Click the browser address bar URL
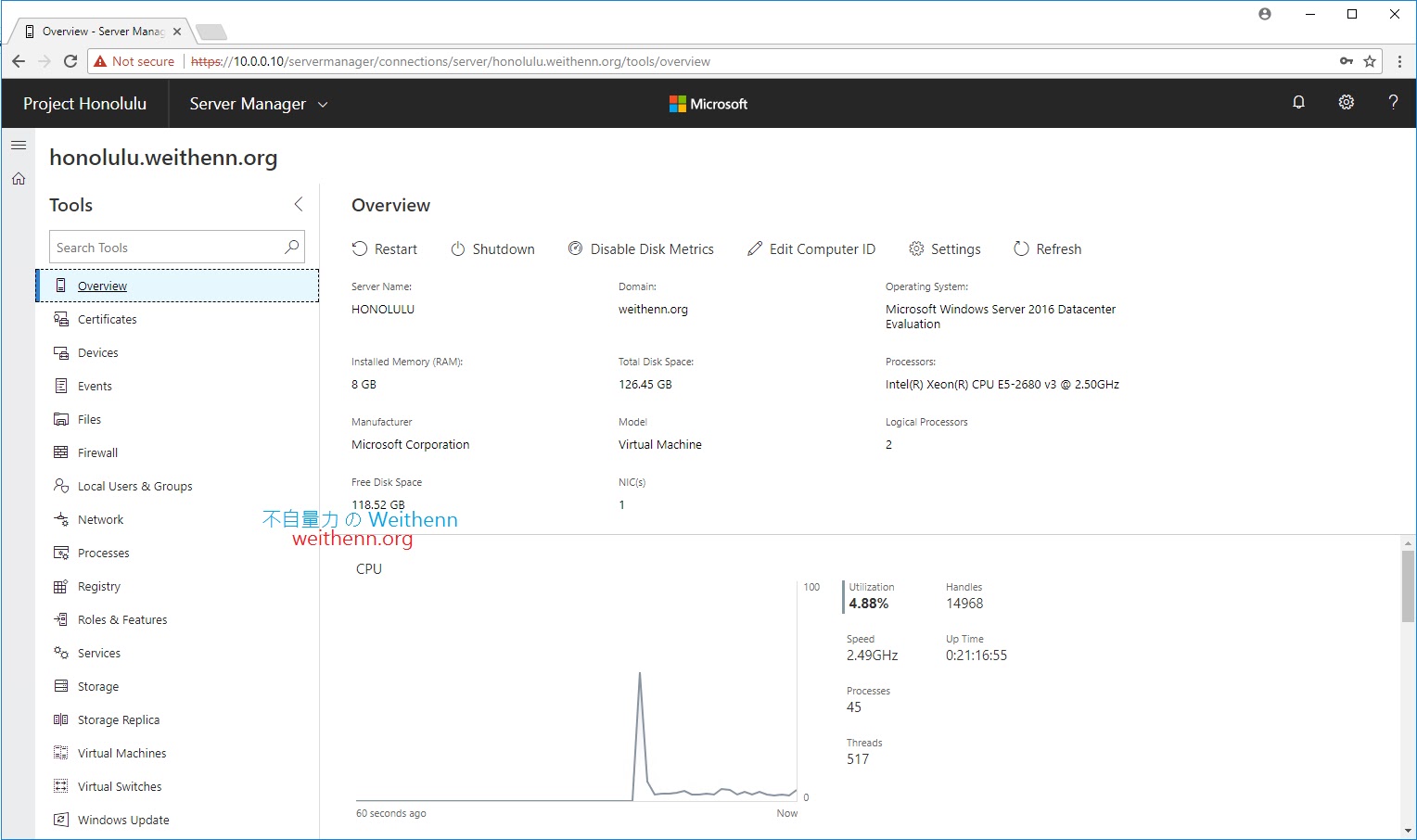Viewport: 1417px width, 840px height. pyautogui.click(x=451, y=61)
